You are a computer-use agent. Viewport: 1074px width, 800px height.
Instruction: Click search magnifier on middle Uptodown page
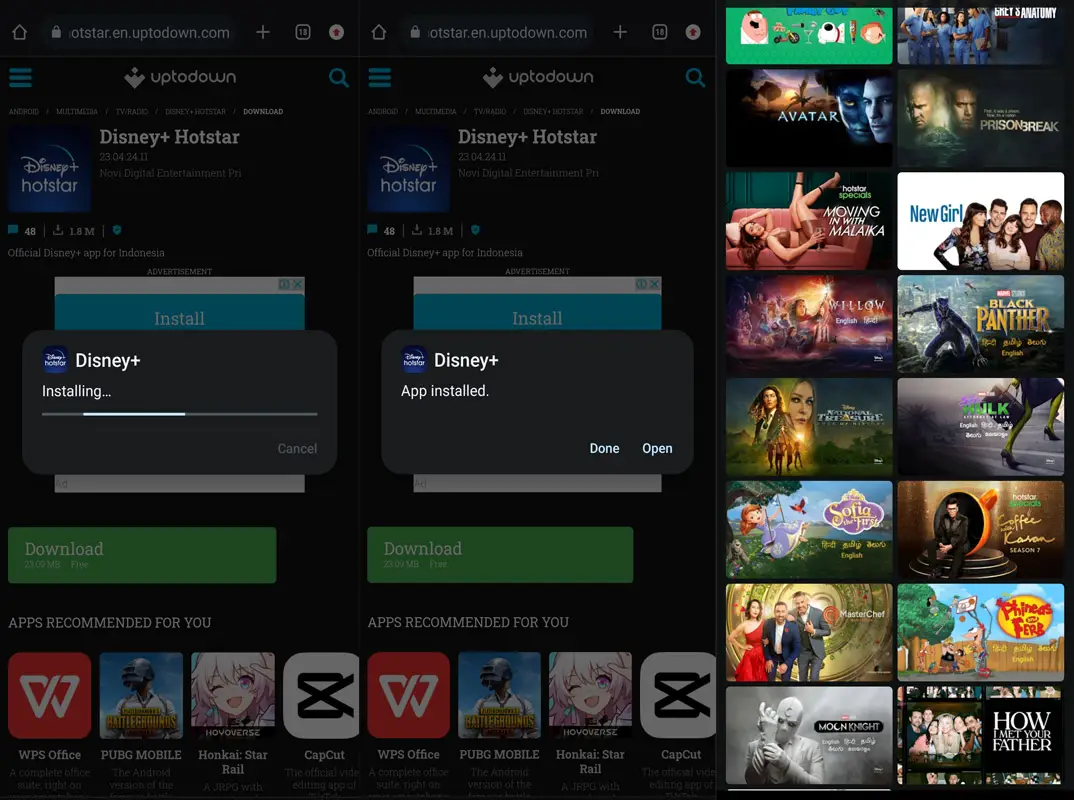pyautogui.click(x=695, y=77)
